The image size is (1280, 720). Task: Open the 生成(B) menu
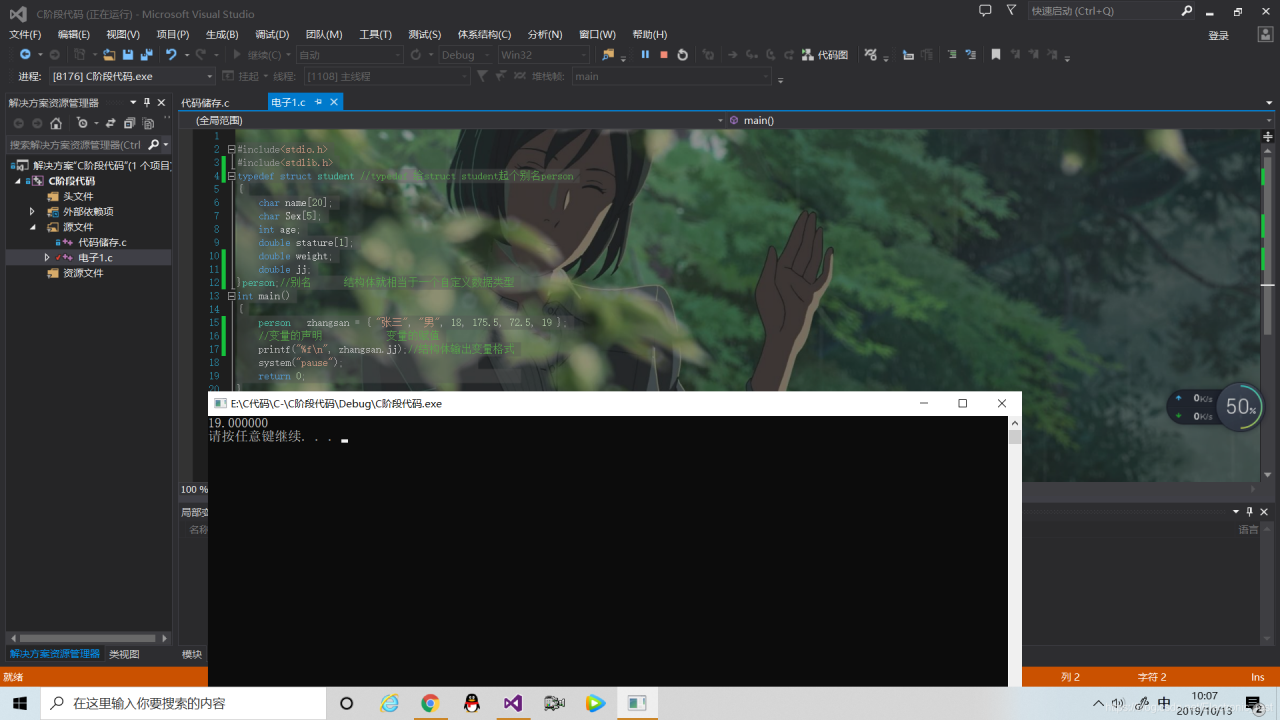222,35
